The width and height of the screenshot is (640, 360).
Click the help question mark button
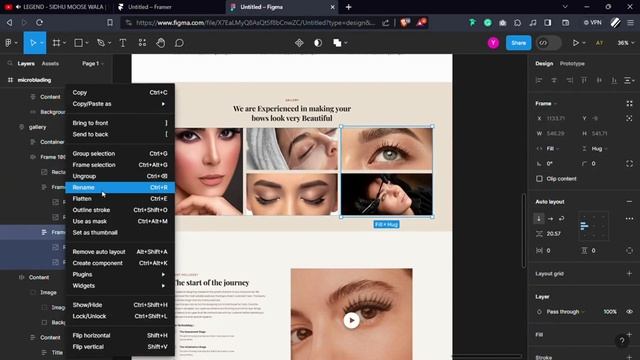(622, 341)
